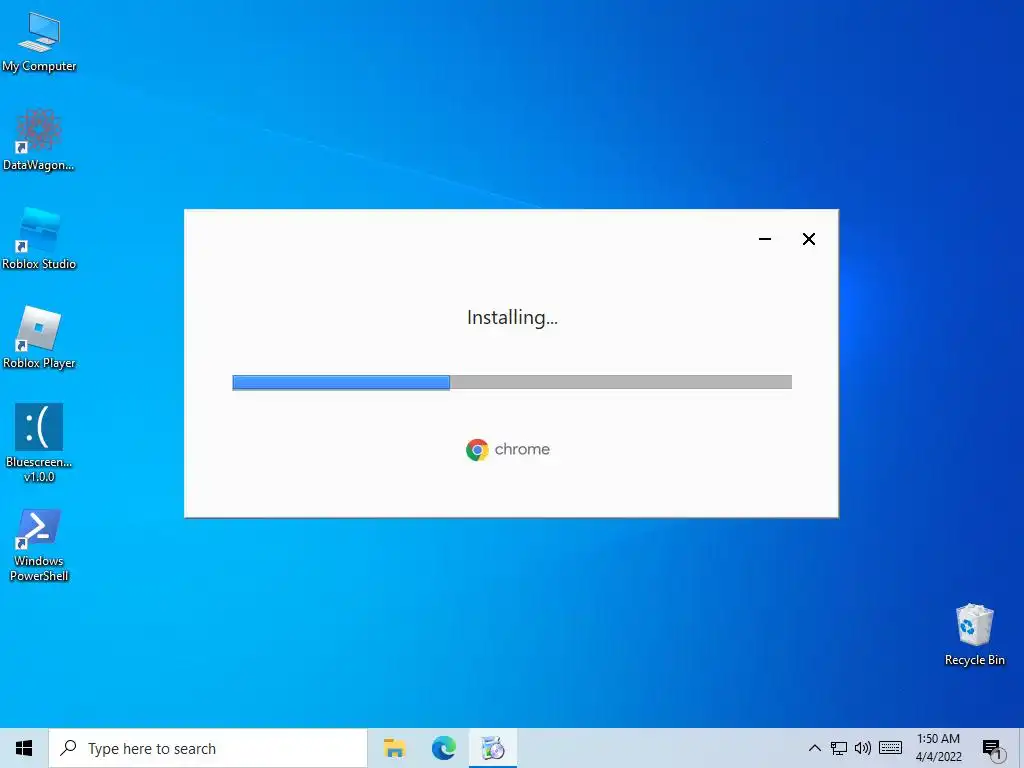The width and height of the screenshot is (1024, 768).
Task: Click the Chrome installer taskbar item
Action: click(x=493, y=748)
